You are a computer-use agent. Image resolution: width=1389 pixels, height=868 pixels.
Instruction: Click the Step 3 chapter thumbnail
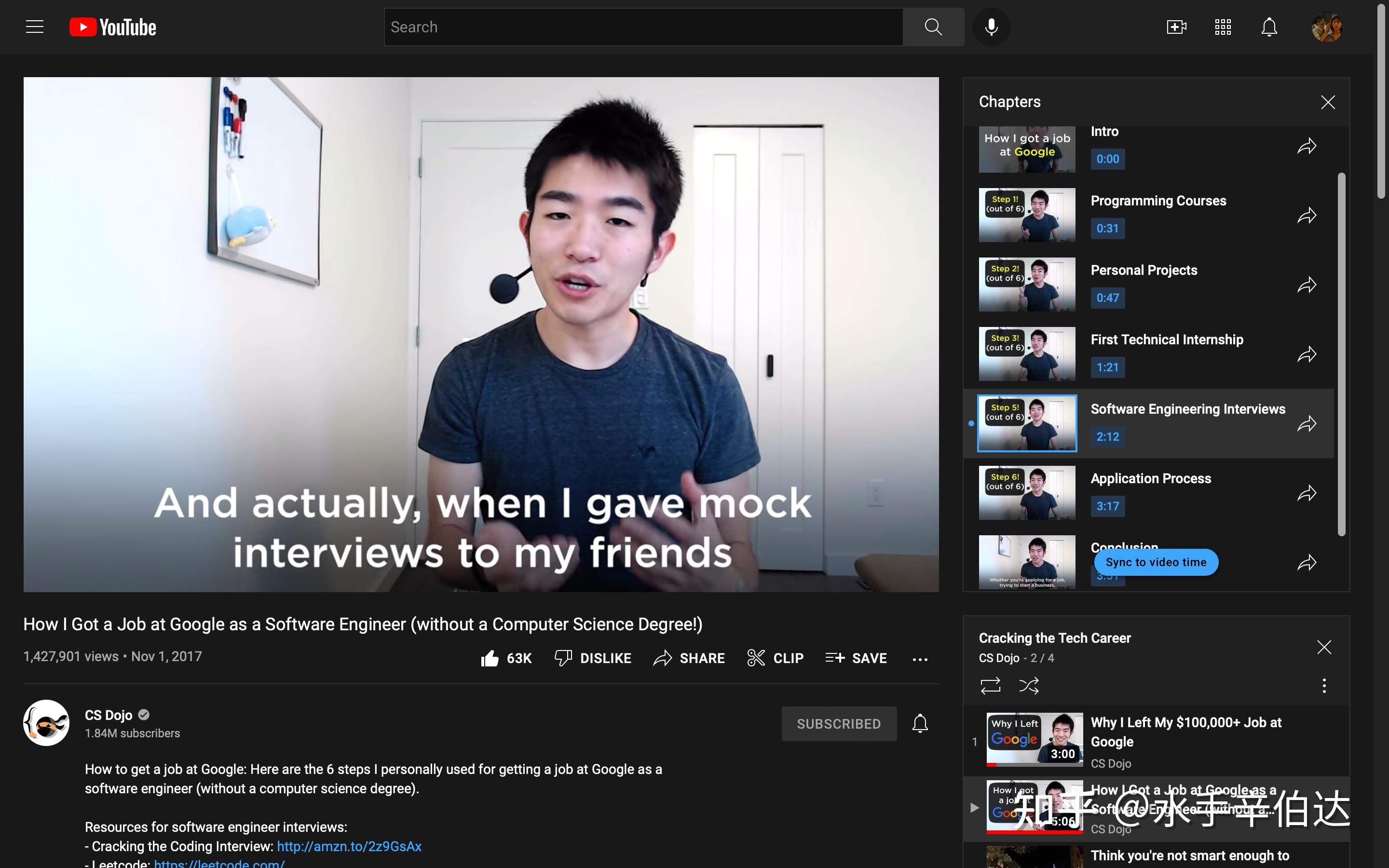[1027, 354]
